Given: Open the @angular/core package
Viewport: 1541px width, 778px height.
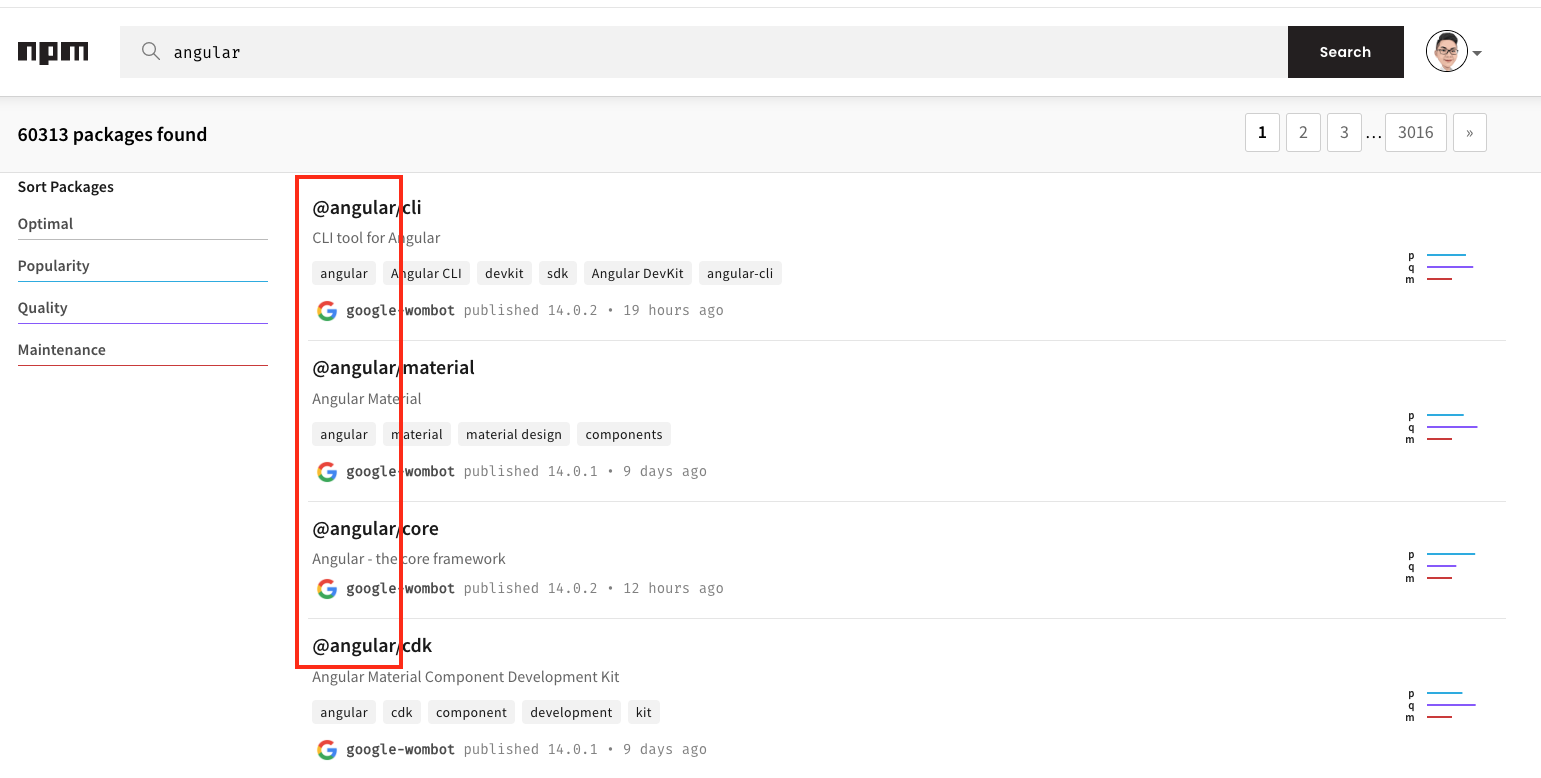Looking at the screenshot, I should coord(375,528).
